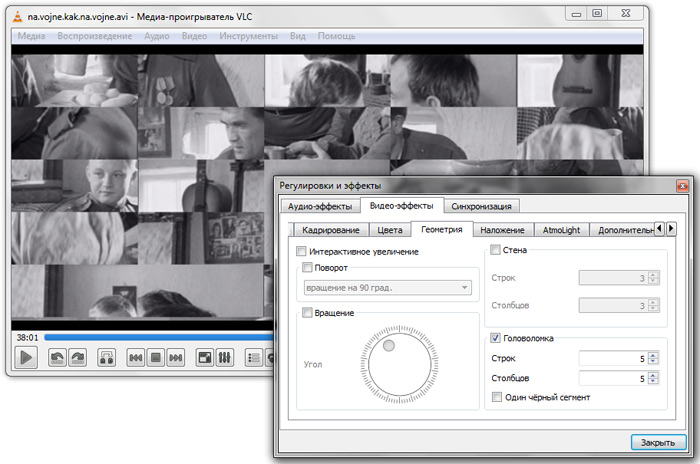Open extended settings equalizer icon
The image size is (700, 464).
coord(224,357)
